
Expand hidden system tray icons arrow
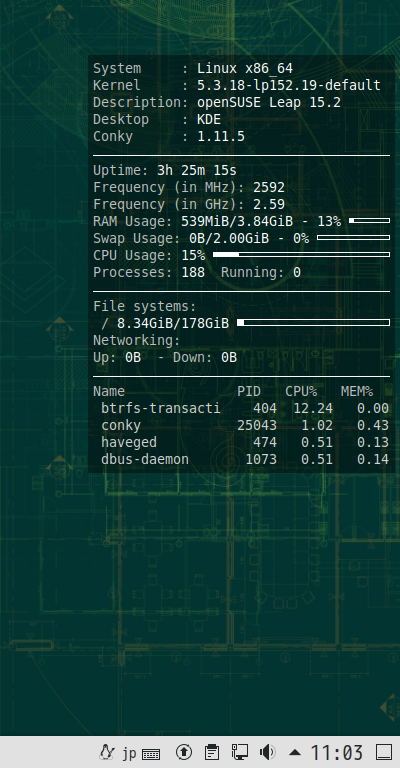pyautogui.click(x=295, y=752)
